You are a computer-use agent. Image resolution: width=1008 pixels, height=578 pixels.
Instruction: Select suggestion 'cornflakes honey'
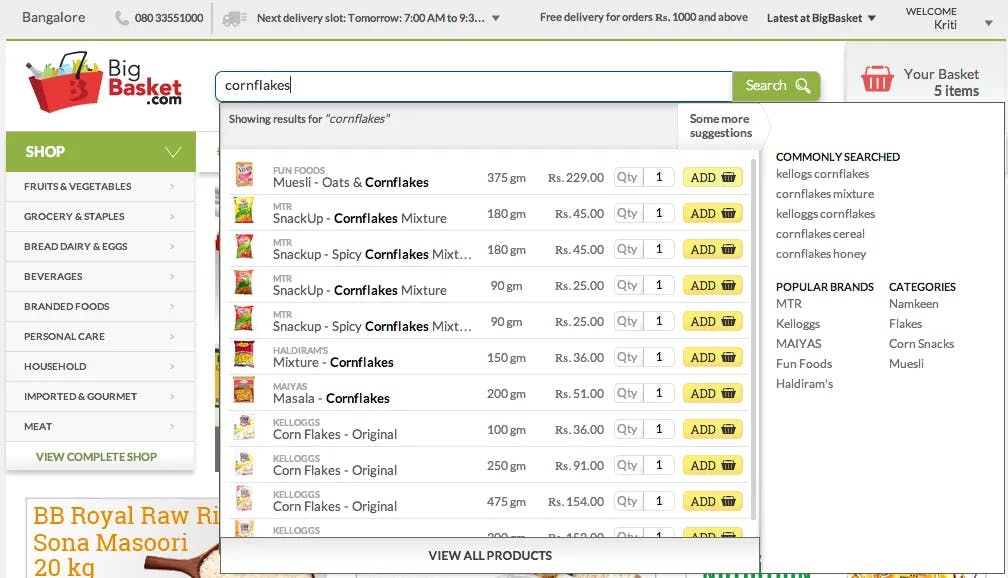coord(821,253)
